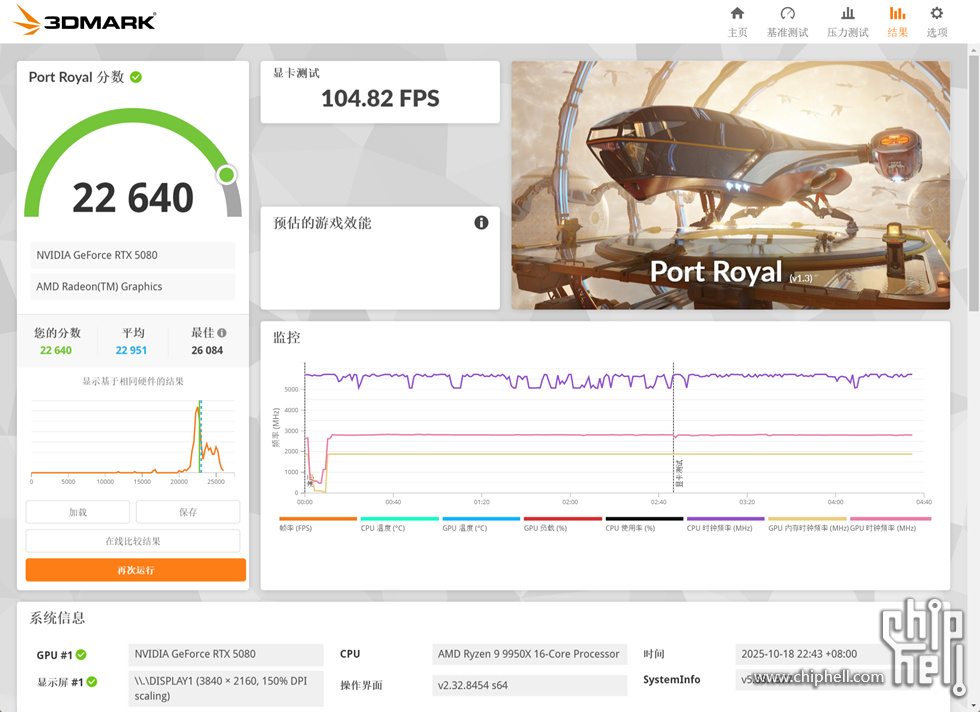980x712 pixels.
Task: Click the 在线比较结果 compare online button
Action: (x=133, y=541)
